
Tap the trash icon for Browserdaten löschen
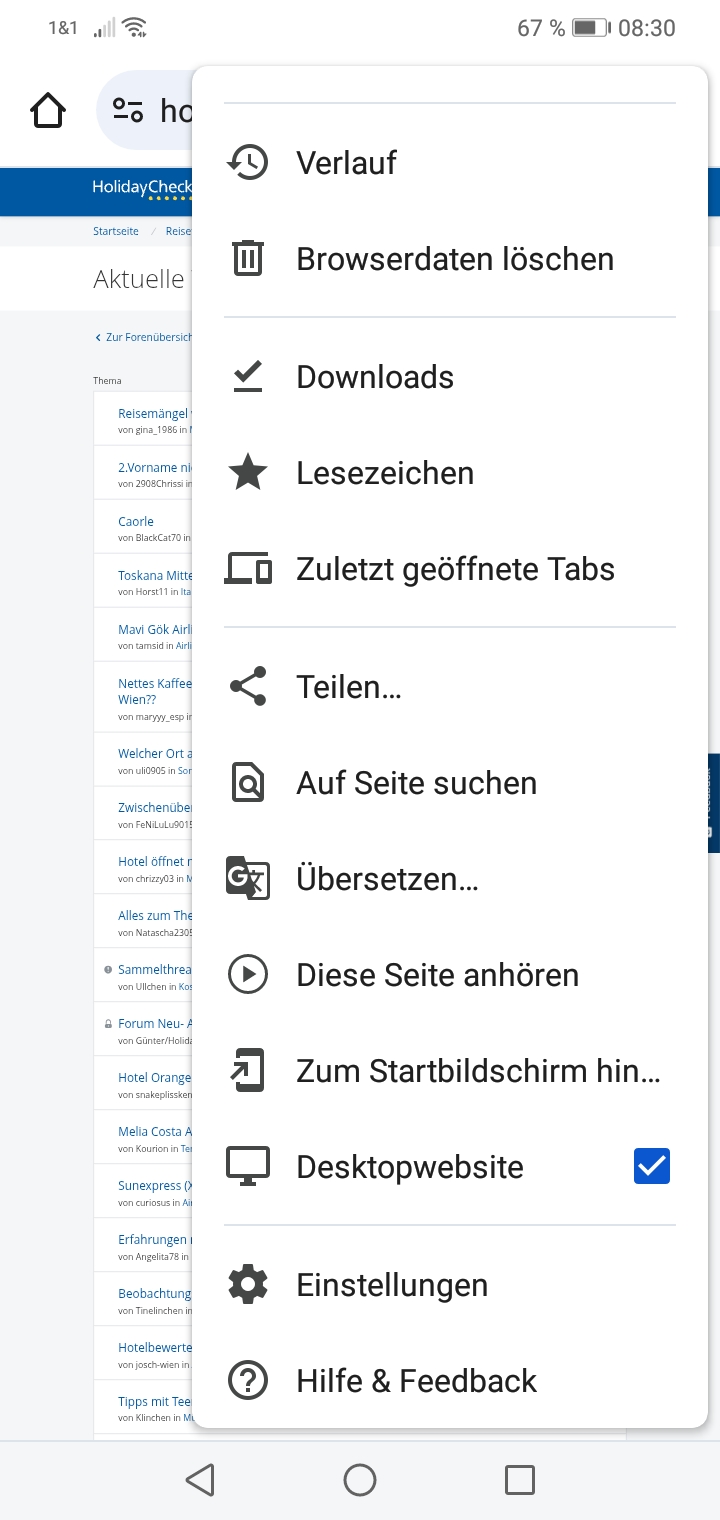tap(248, 258)
